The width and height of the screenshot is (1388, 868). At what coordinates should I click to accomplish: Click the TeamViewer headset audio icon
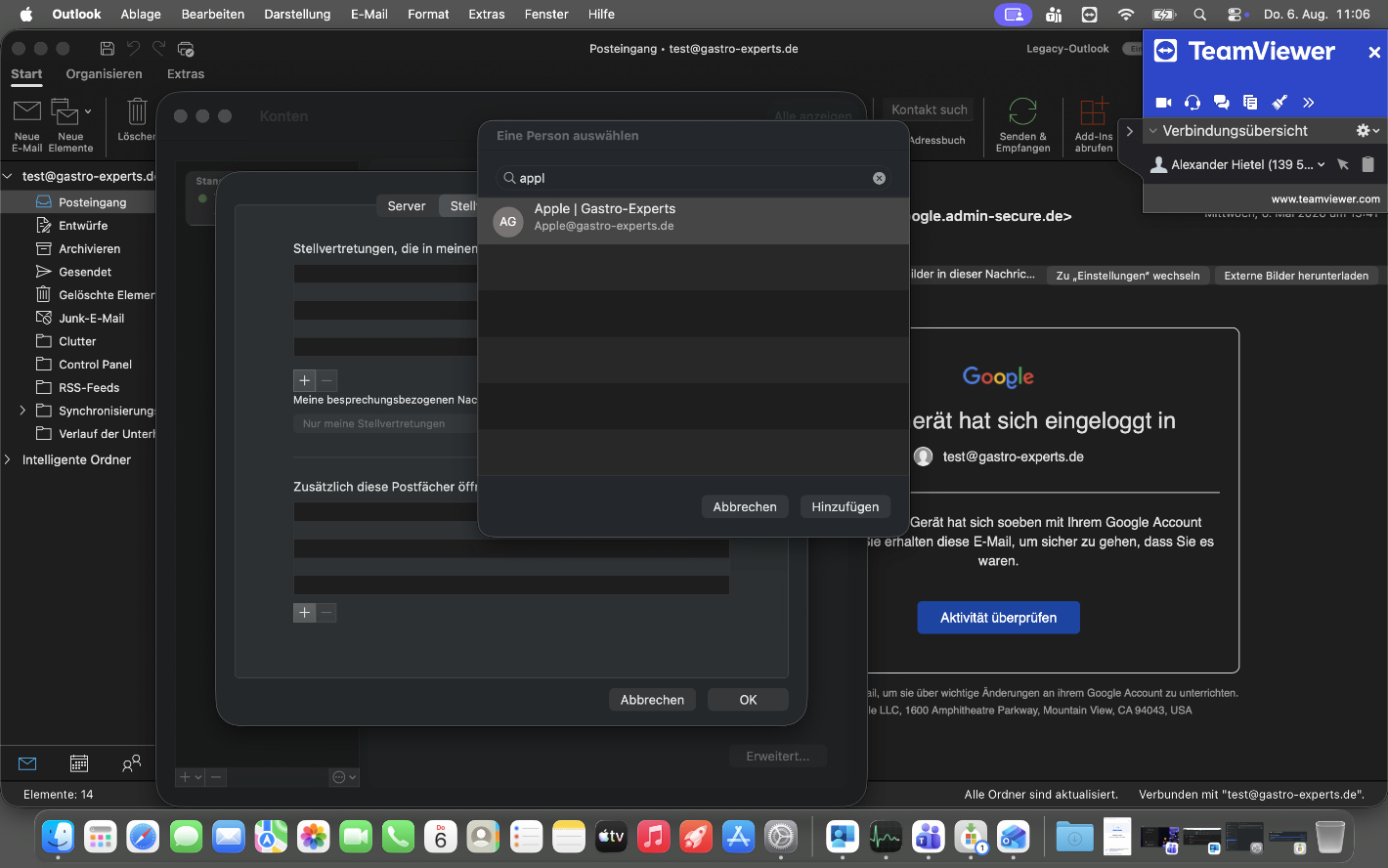1193,103
